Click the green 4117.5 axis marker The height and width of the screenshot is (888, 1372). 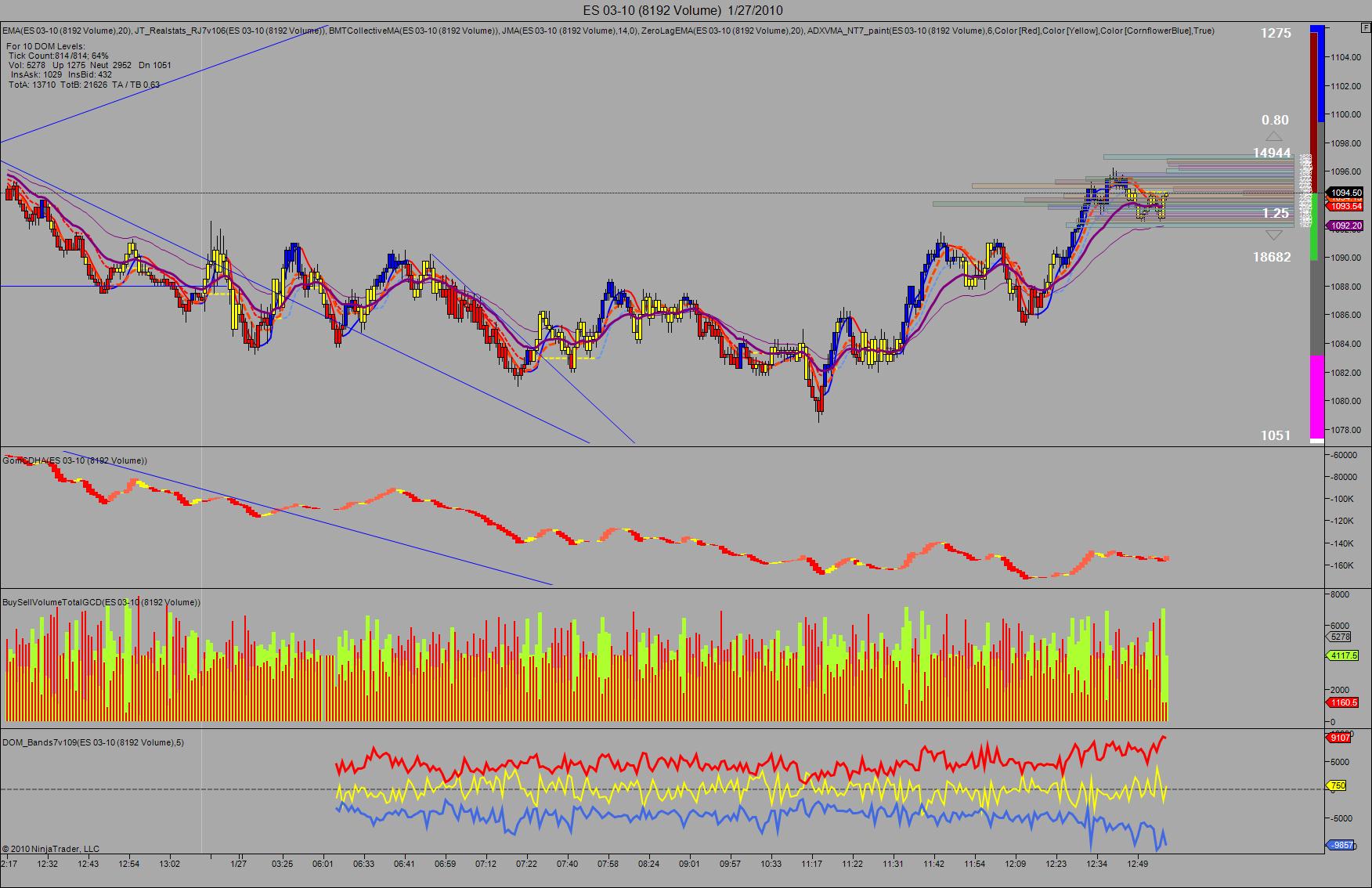tap(1343, 655)
